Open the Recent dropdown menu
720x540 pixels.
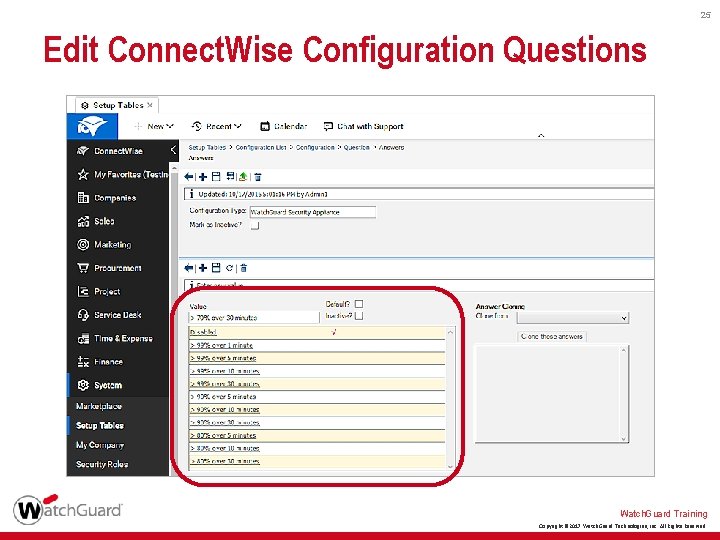(217, 126)
